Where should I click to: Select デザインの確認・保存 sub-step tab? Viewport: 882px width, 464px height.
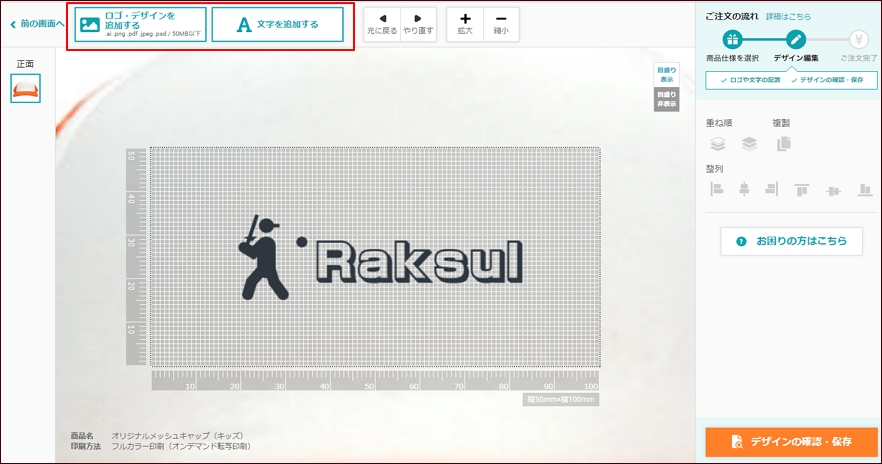(x=827, y=80)
